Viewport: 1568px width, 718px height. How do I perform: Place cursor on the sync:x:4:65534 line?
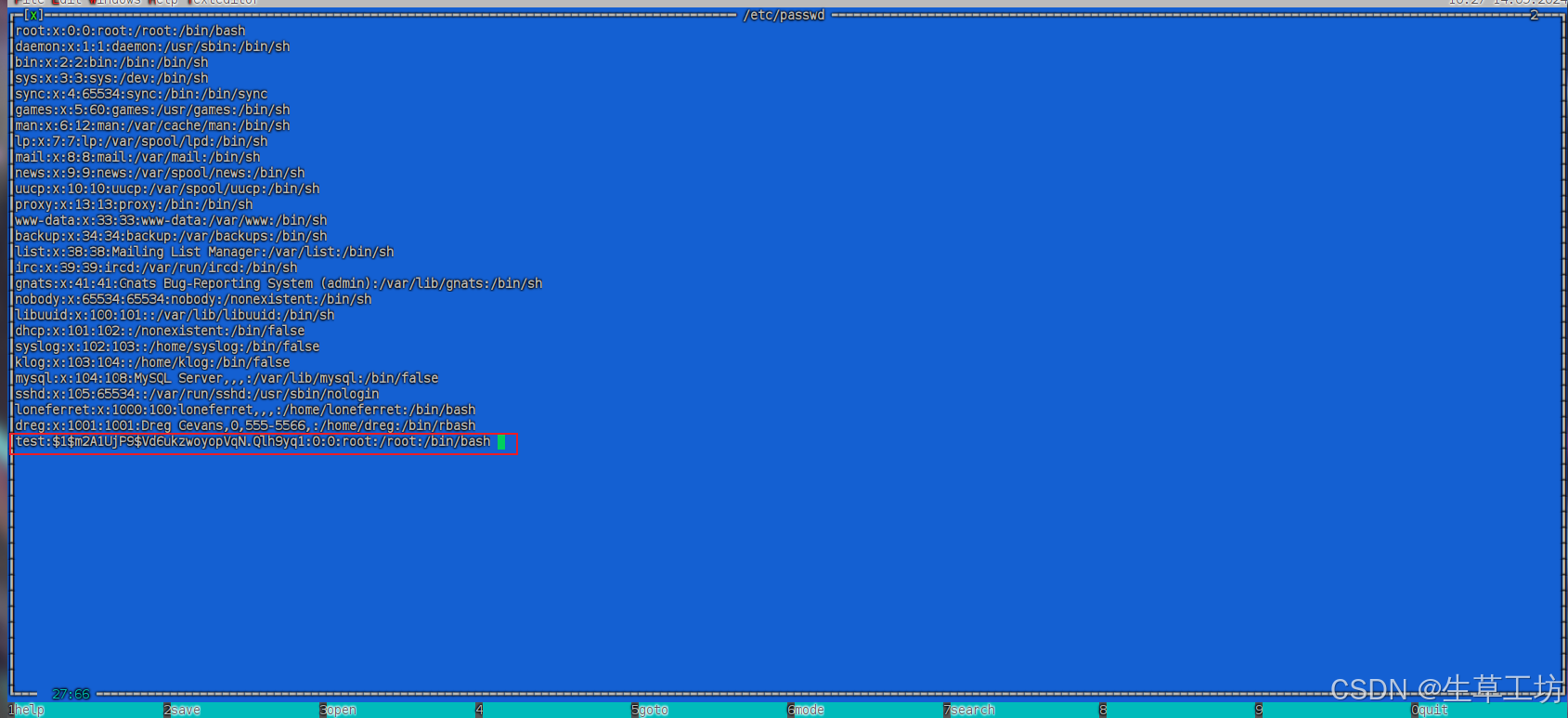click(141, 94)
